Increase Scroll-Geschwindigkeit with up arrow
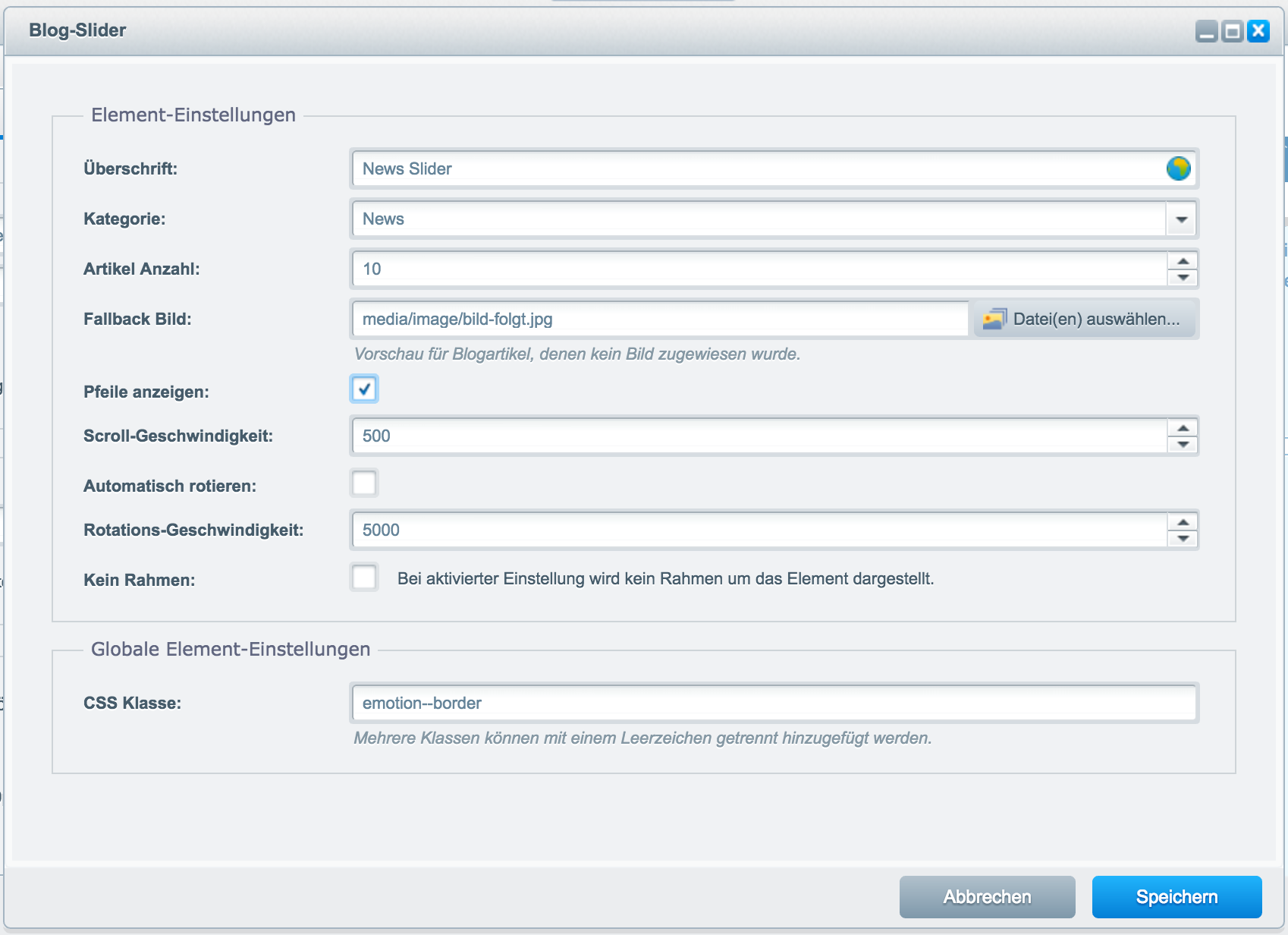The image size is (1288, 935). (1183, 428)
